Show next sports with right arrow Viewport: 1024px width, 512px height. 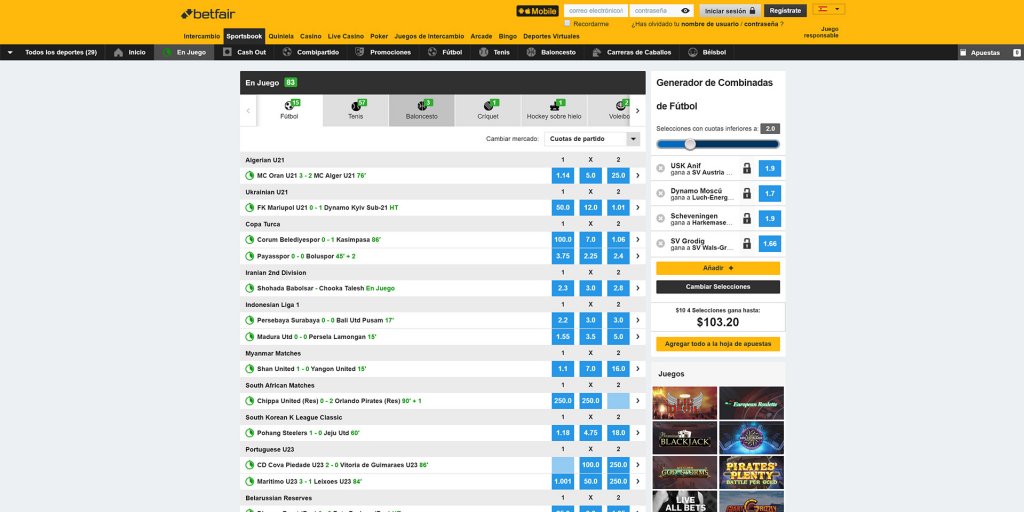click(638, 111)
